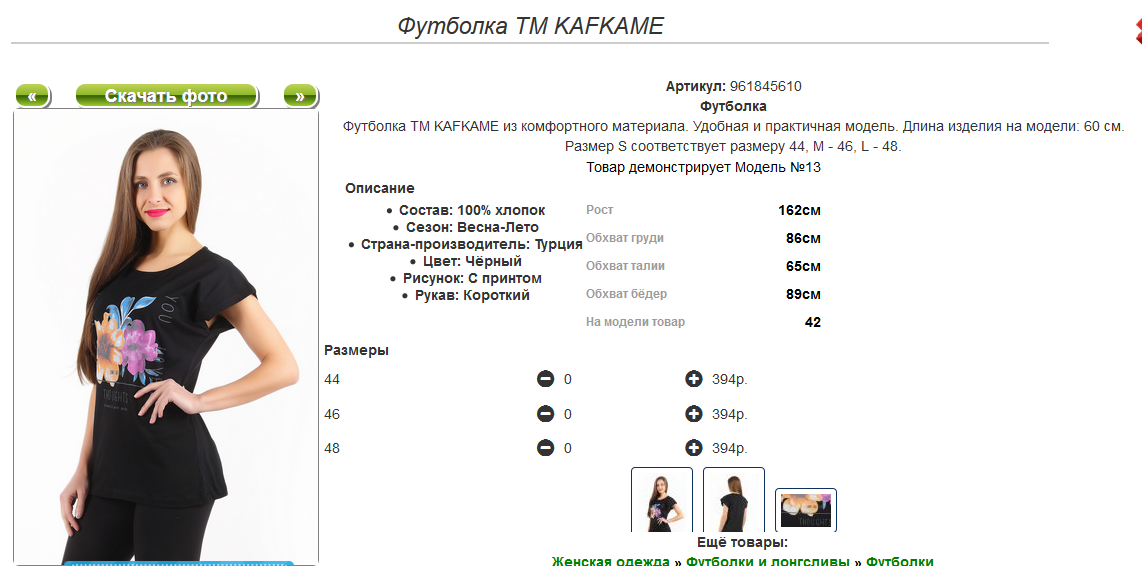
Task: Decrease quantity for size 44
Action: (x=545, y=380)
